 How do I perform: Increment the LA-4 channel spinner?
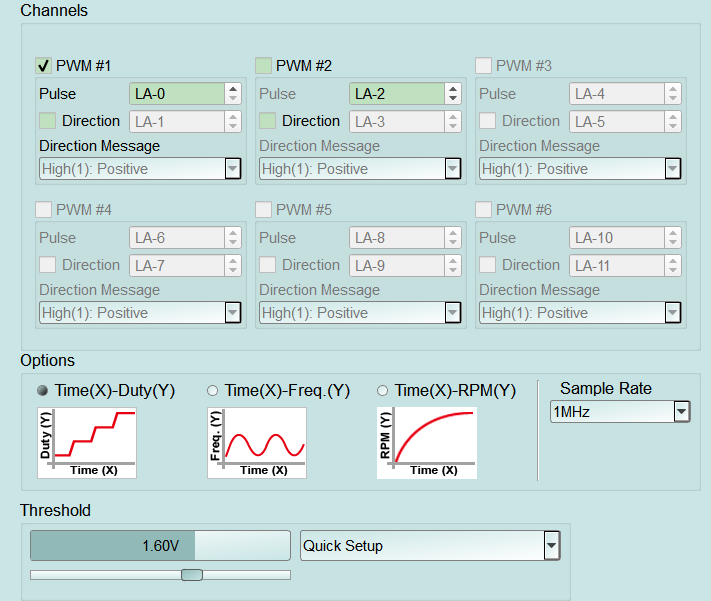coord(673,88)
